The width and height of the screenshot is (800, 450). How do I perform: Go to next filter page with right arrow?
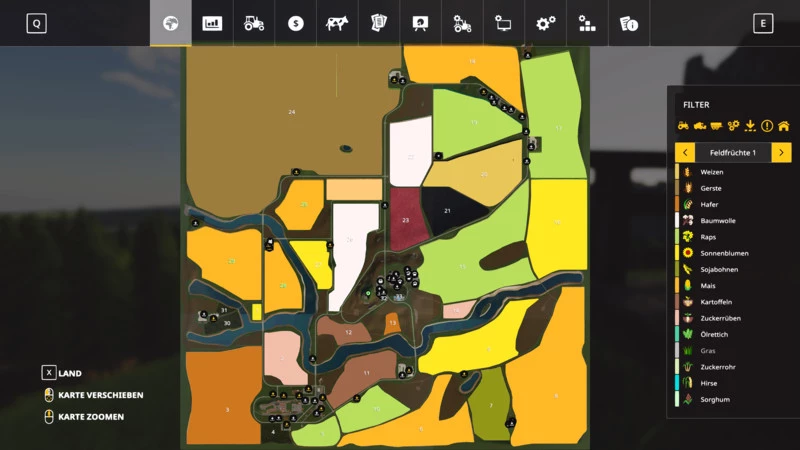pyautogui.click(x=782, y=153)
